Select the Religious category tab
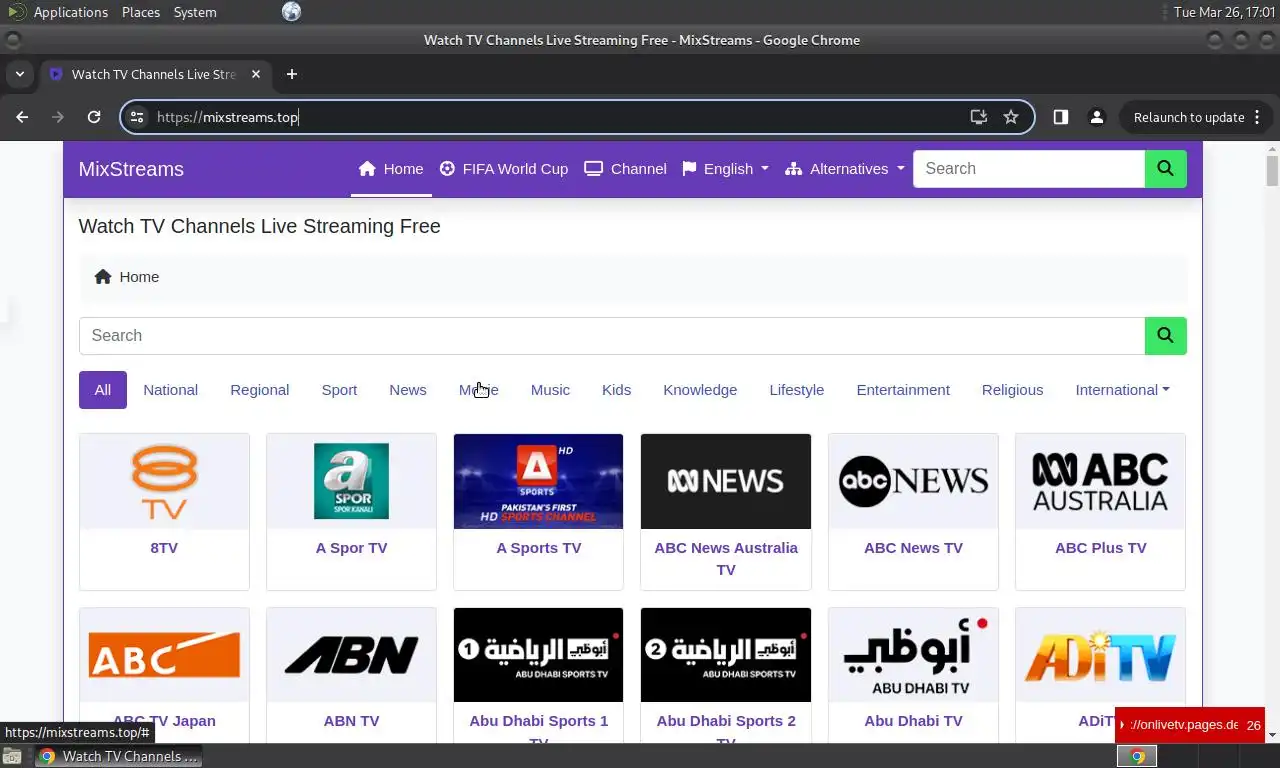 tap(1012, 390)
